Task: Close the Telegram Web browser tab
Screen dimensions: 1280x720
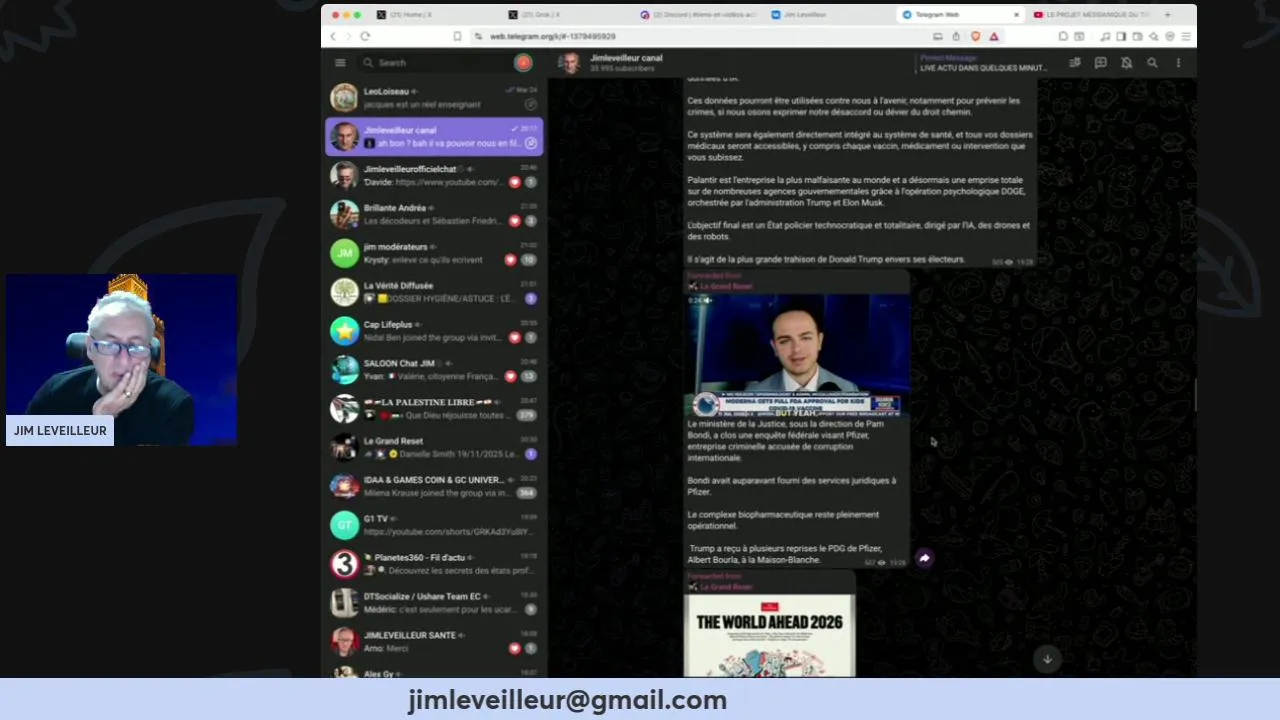Action: point(1016,15)
